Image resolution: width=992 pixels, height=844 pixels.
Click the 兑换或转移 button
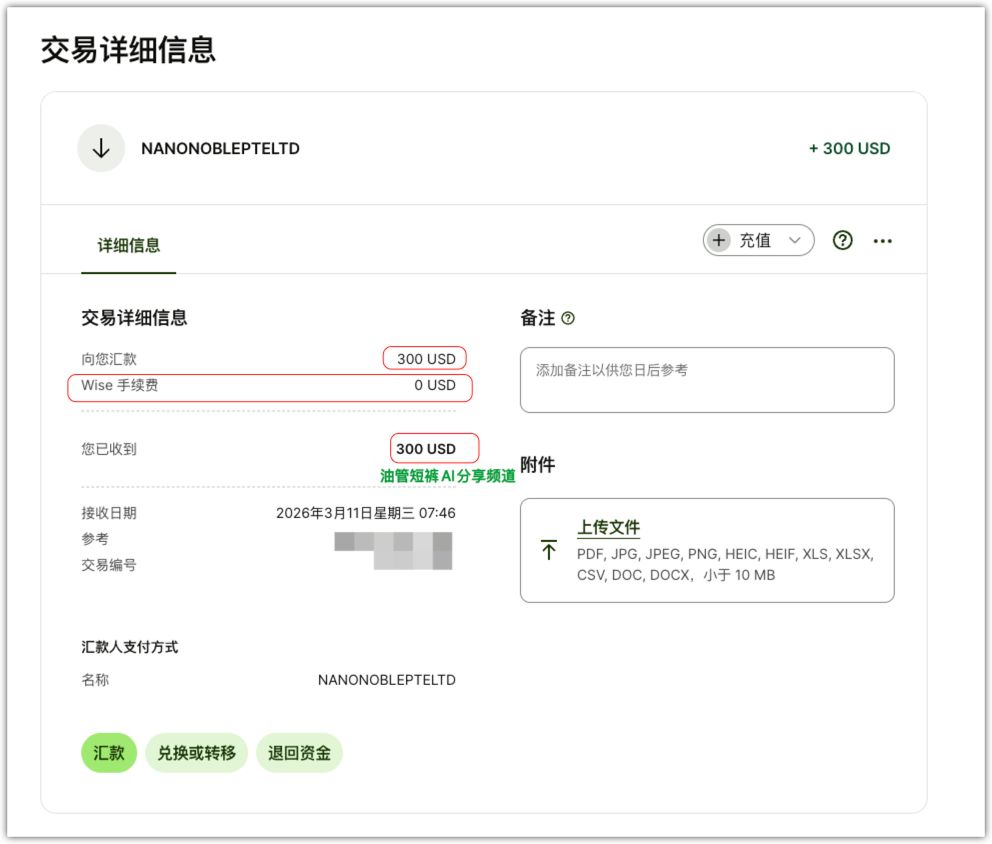pos(196,753)
